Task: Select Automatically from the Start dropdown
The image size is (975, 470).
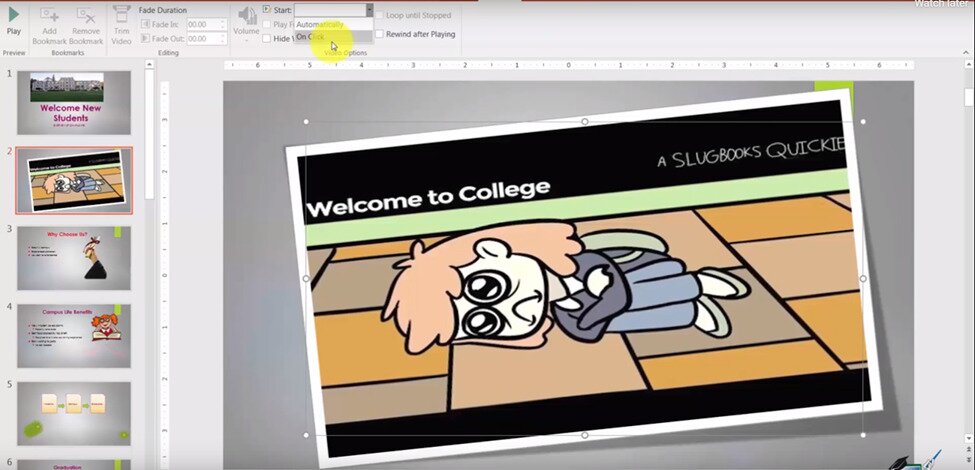Action: click(x=320, y=24)
